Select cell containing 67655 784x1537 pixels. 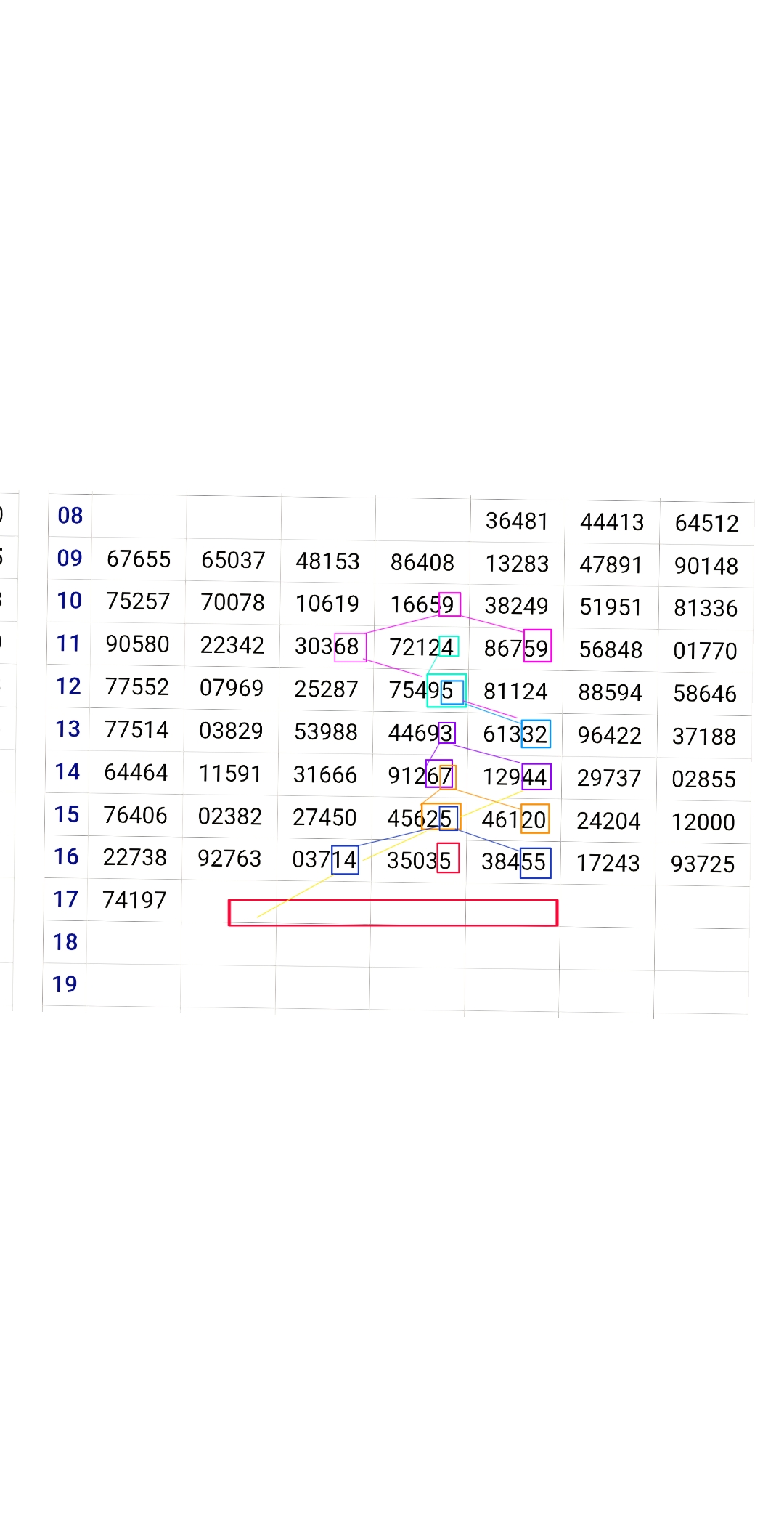coord(138,559)
